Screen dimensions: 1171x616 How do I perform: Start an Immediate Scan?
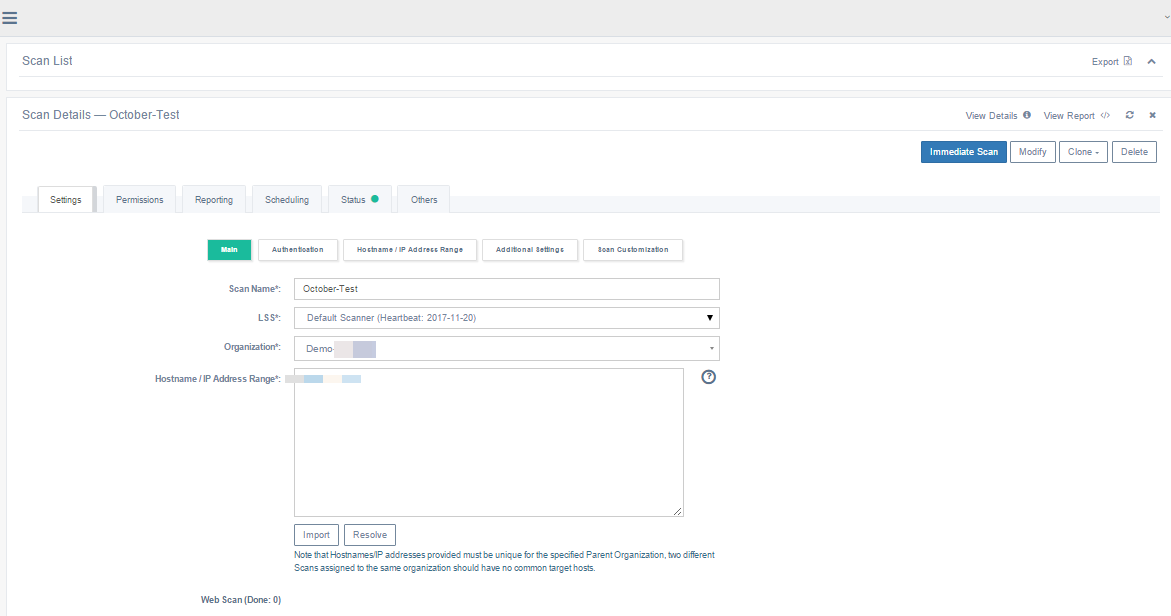(x=963, y=152)
